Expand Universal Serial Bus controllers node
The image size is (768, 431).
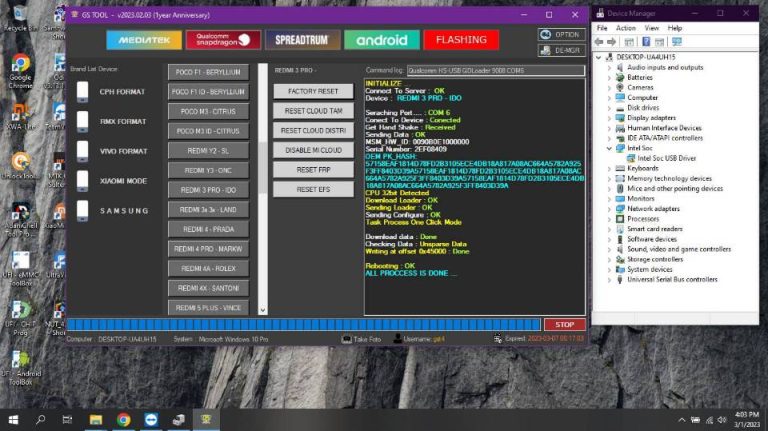tap(609, 280)
